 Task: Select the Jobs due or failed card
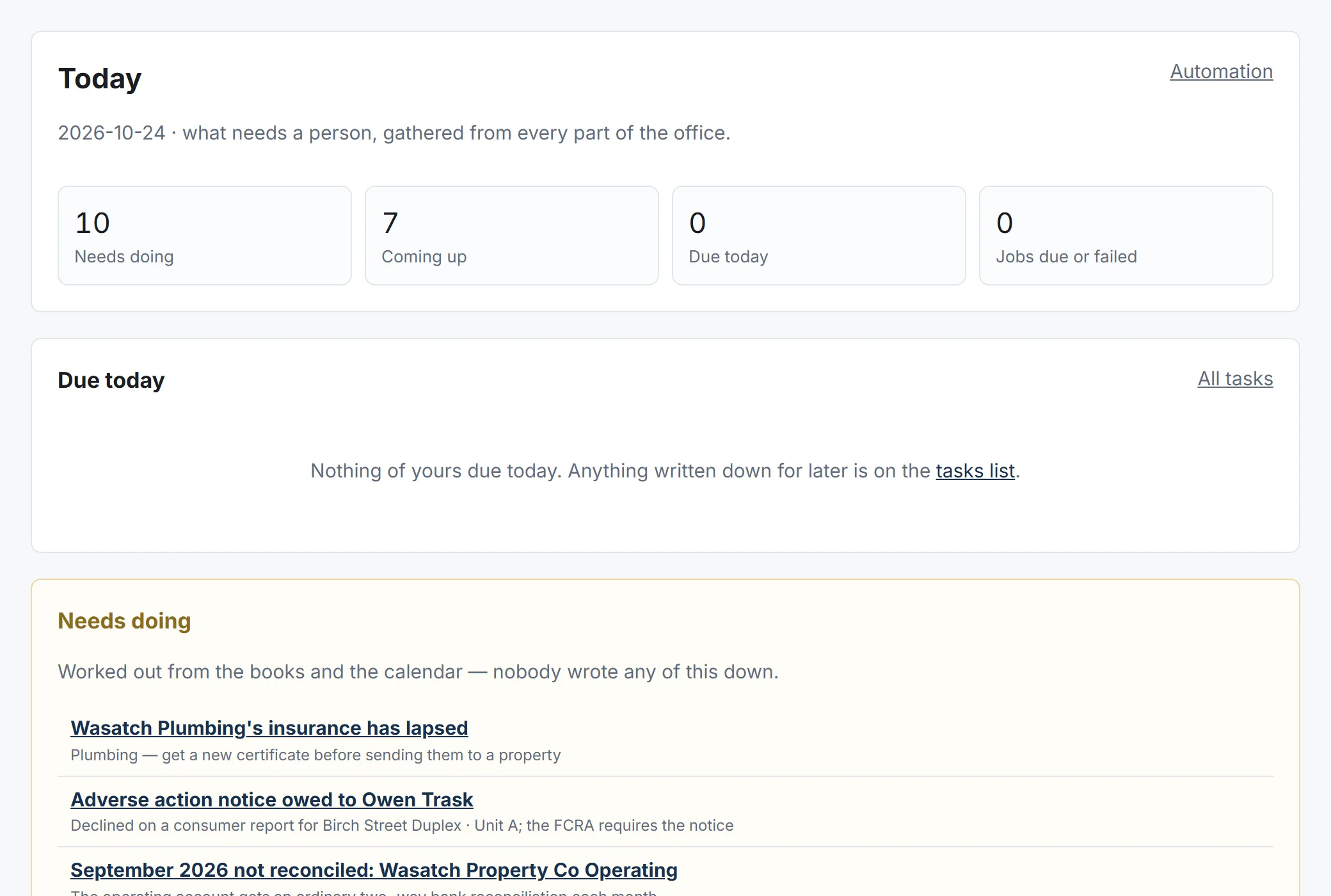pyautogui.click(x=1126, y=236)
